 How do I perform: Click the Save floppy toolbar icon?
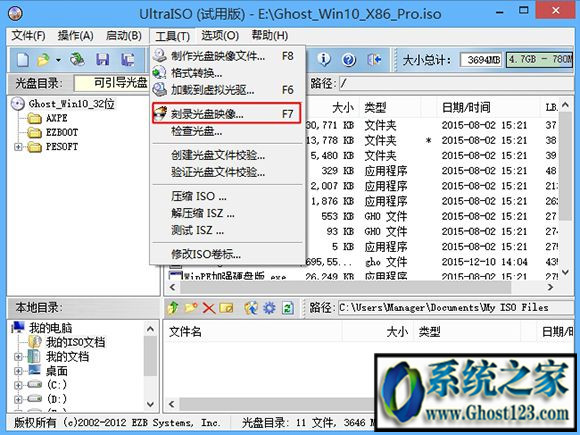tap(102, 60)
